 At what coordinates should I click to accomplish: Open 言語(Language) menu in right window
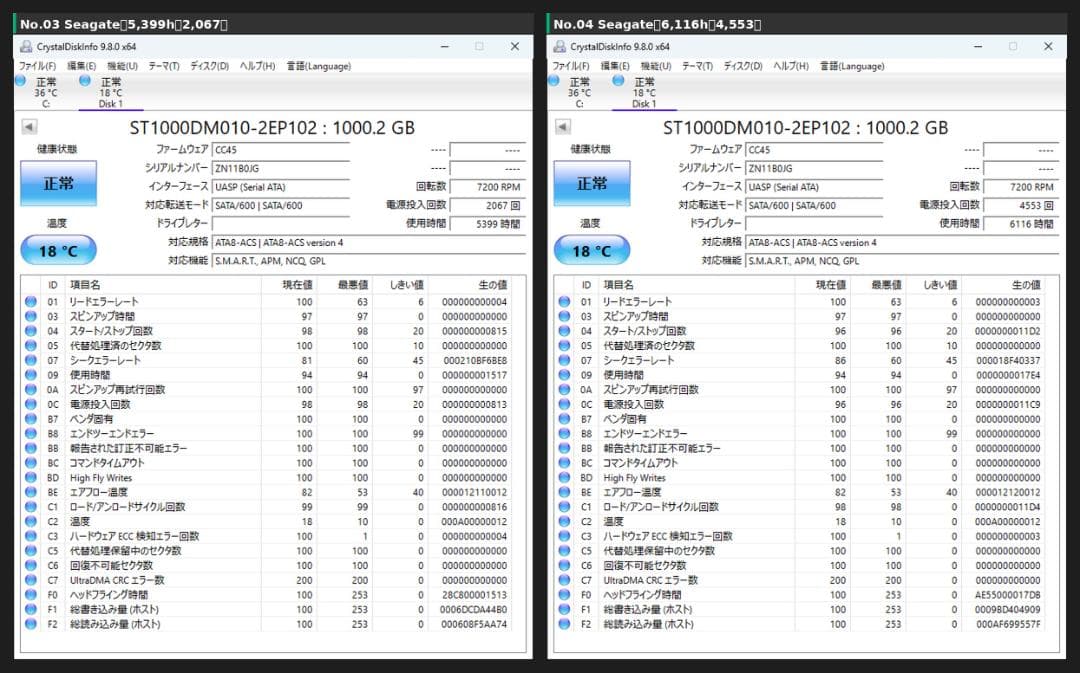click(x=853, y=66)
